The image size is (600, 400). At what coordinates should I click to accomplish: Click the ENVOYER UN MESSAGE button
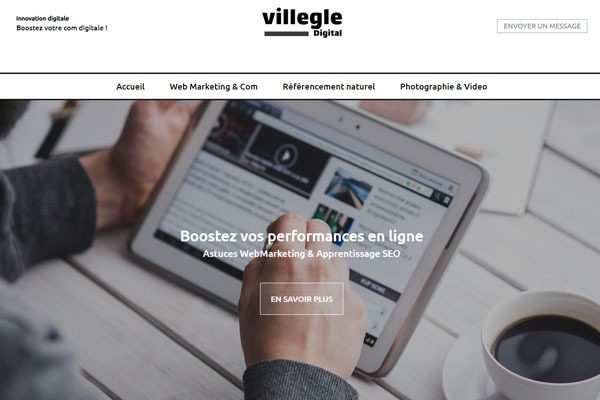(x=542, y=26)
